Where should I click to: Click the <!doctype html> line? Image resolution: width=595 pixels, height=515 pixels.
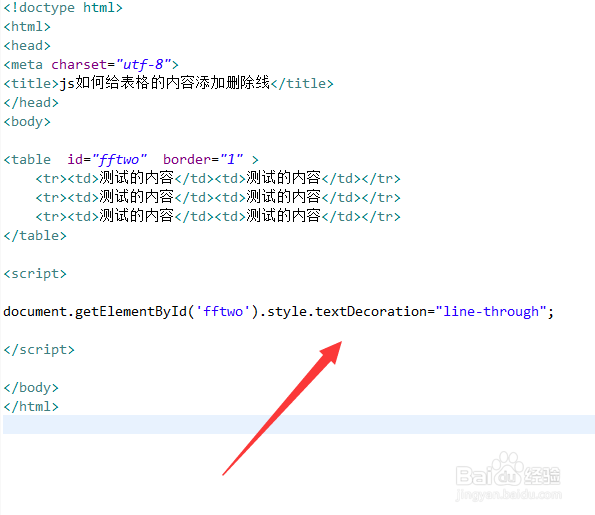tap(63, 8)
